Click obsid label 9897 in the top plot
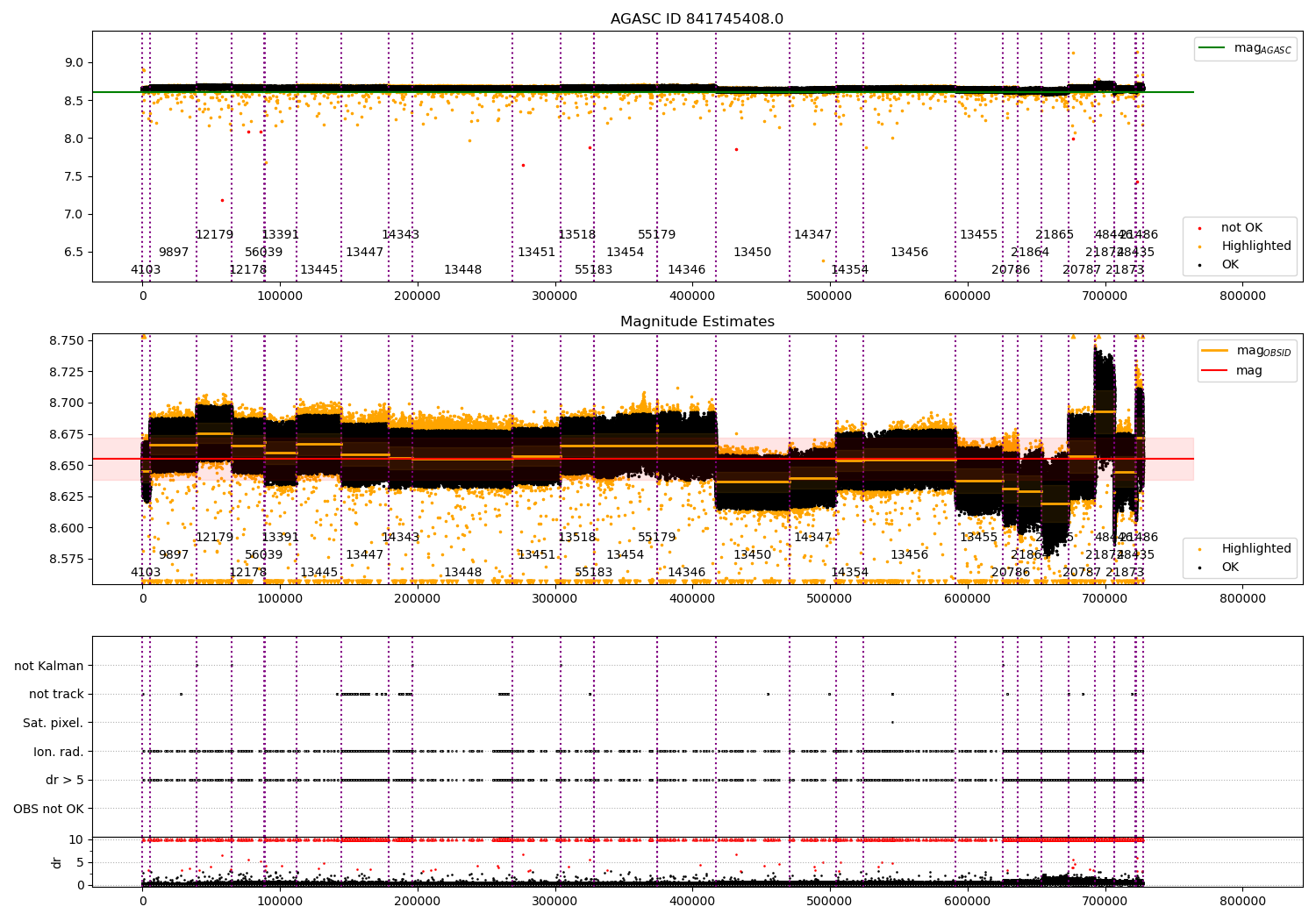The image size is (1316, 921). [x=174, y=253]
